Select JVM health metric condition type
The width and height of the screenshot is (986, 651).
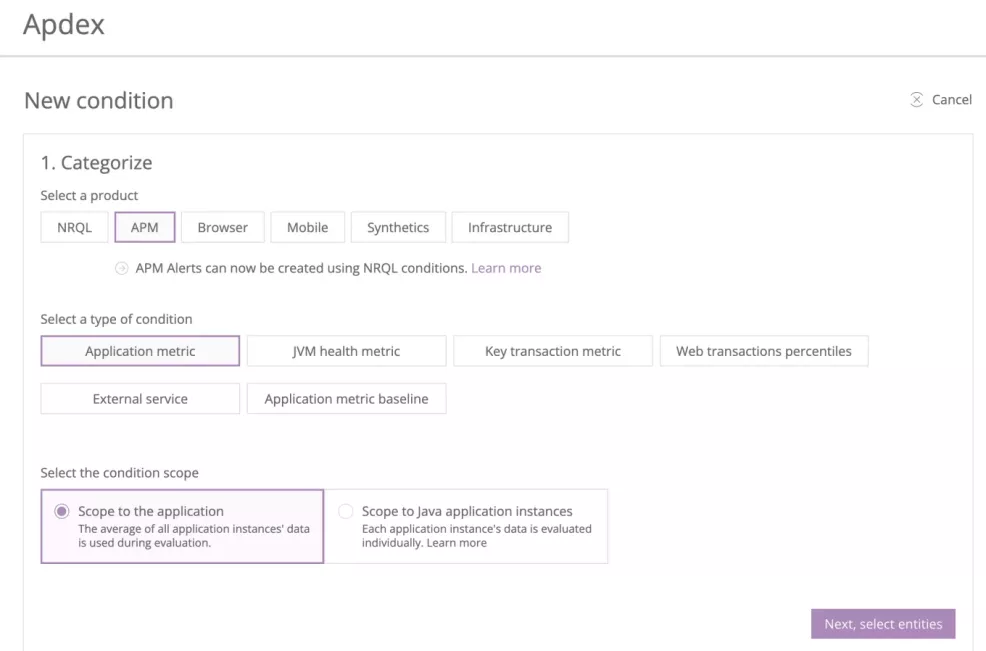tap(346, 351)
